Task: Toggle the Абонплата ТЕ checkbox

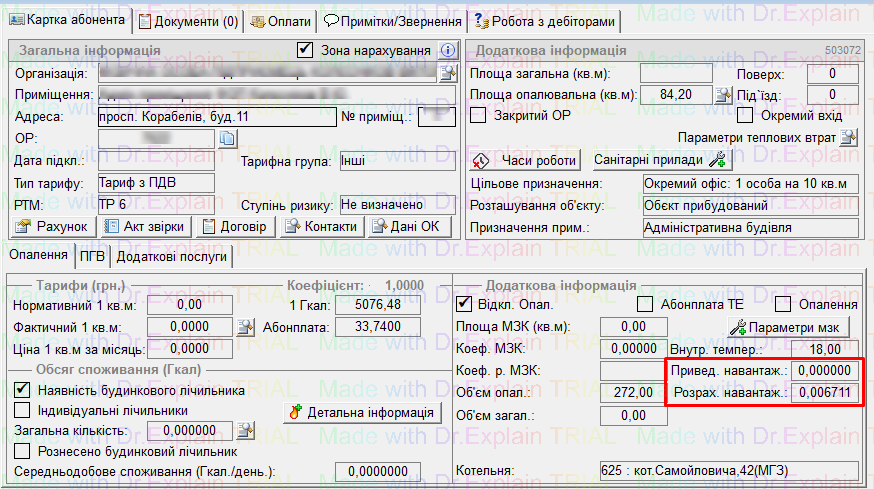Action: (x=644, y=304)
